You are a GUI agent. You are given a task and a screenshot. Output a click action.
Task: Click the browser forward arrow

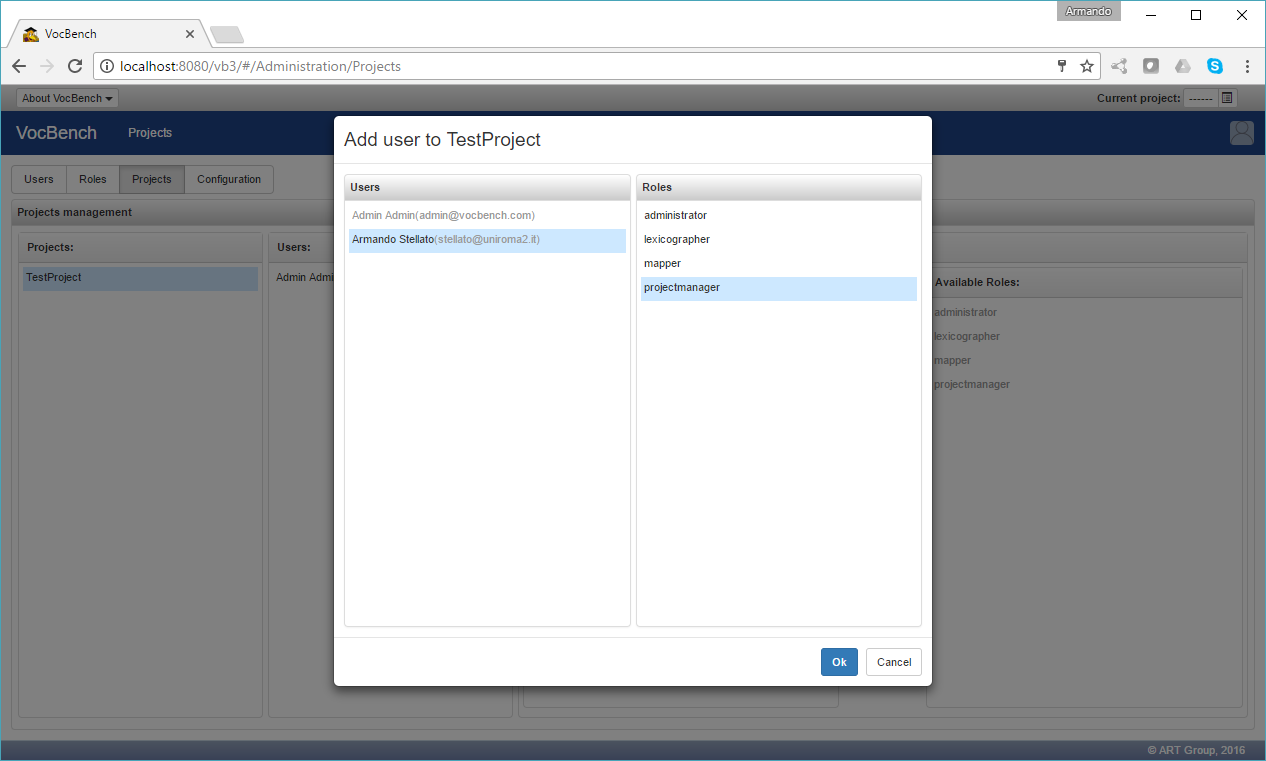[46, 66]
